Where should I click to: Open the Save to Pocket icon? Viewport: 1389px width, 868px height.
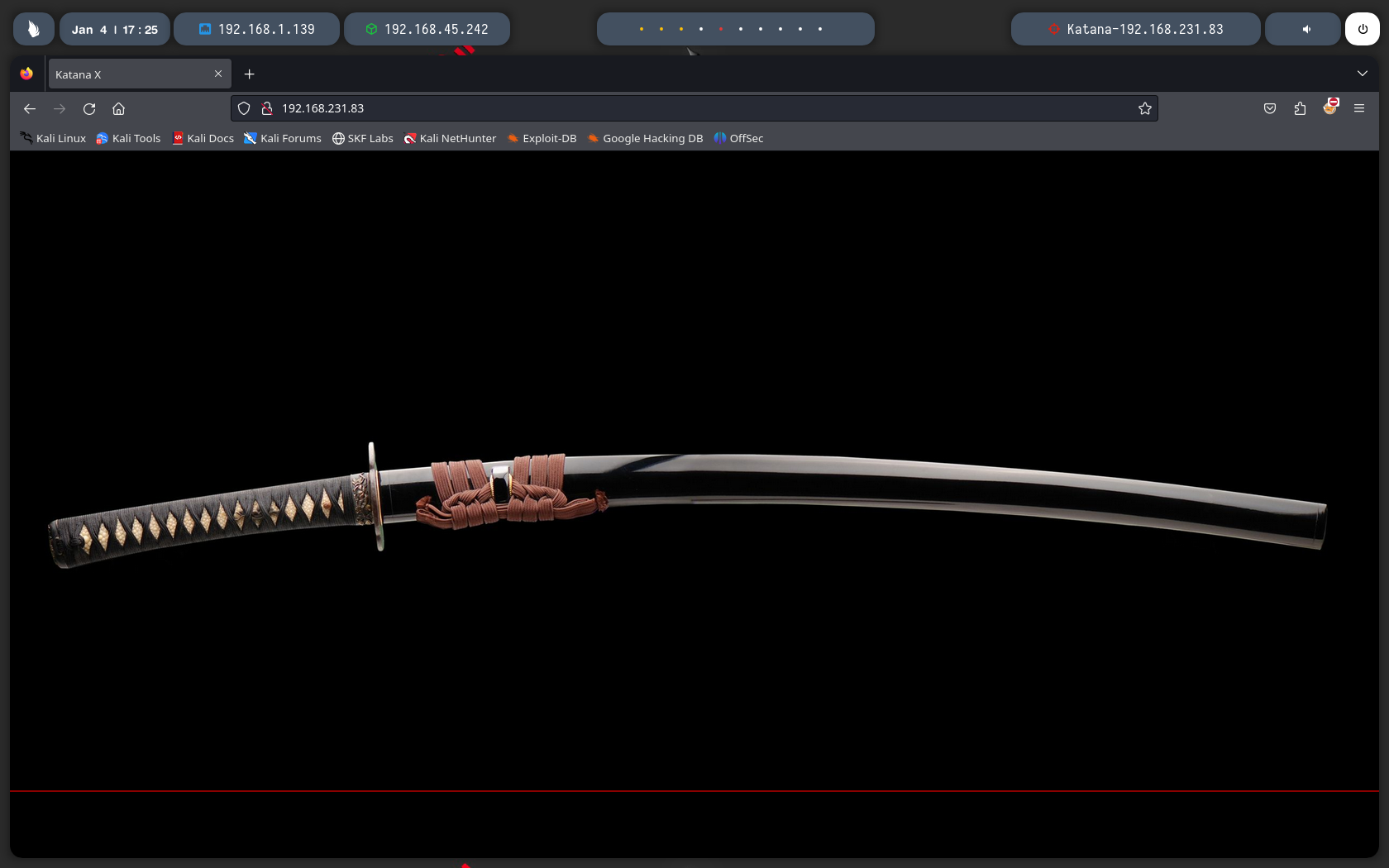coord(1270,108)
